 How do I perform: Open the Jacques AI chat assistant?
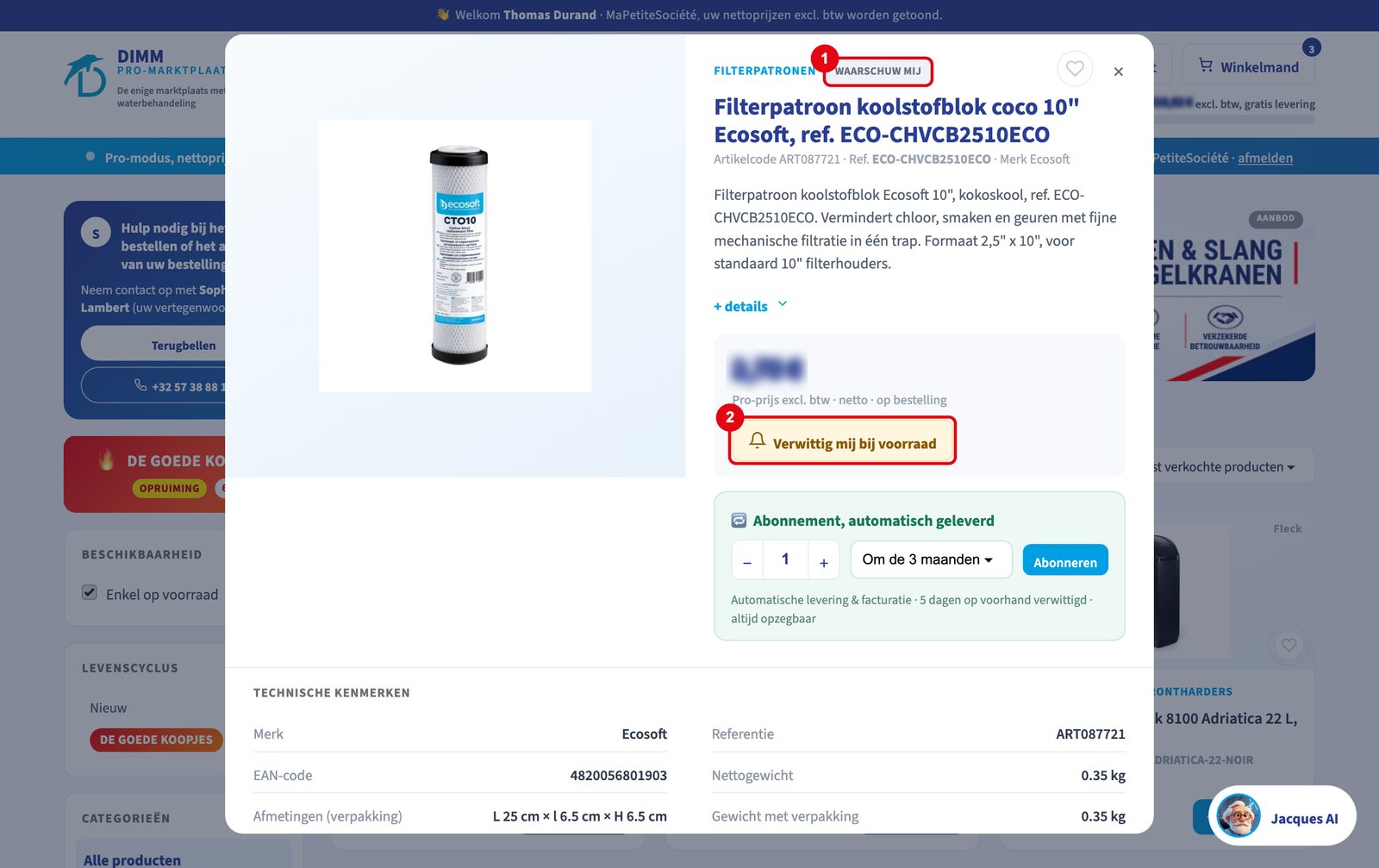tap(1282, 815)
